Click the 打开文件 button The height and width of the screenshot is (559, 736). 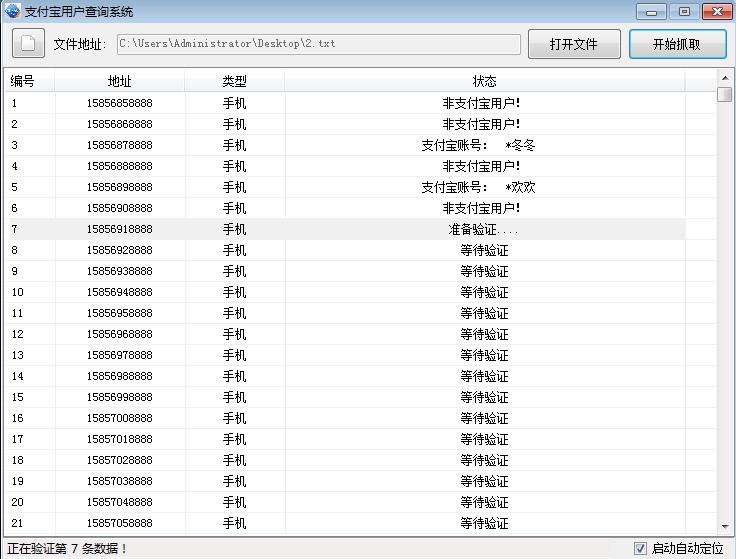tap(574, 44)
